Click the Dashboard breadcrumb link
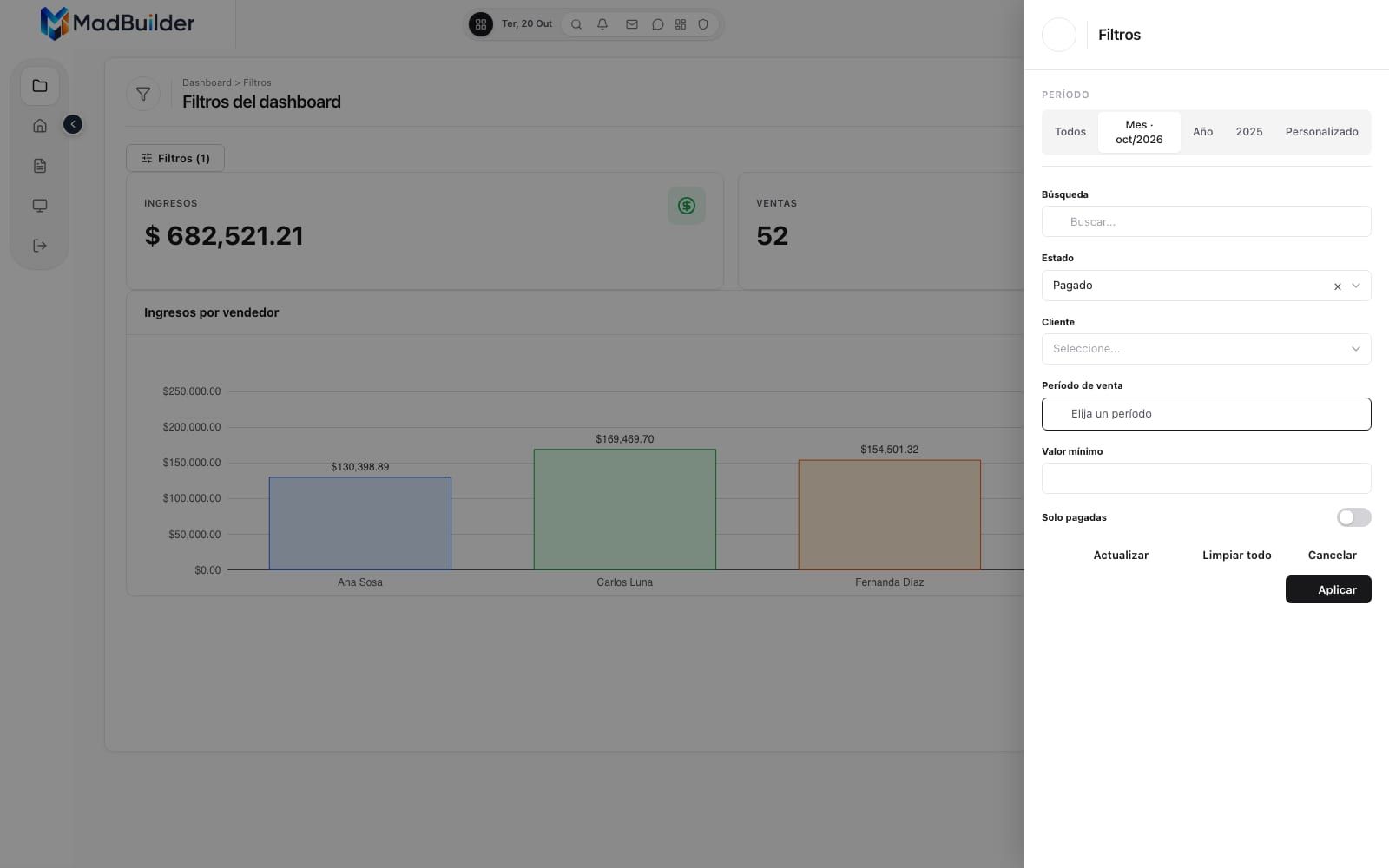The image size is (1389, 868). point(207,82)
